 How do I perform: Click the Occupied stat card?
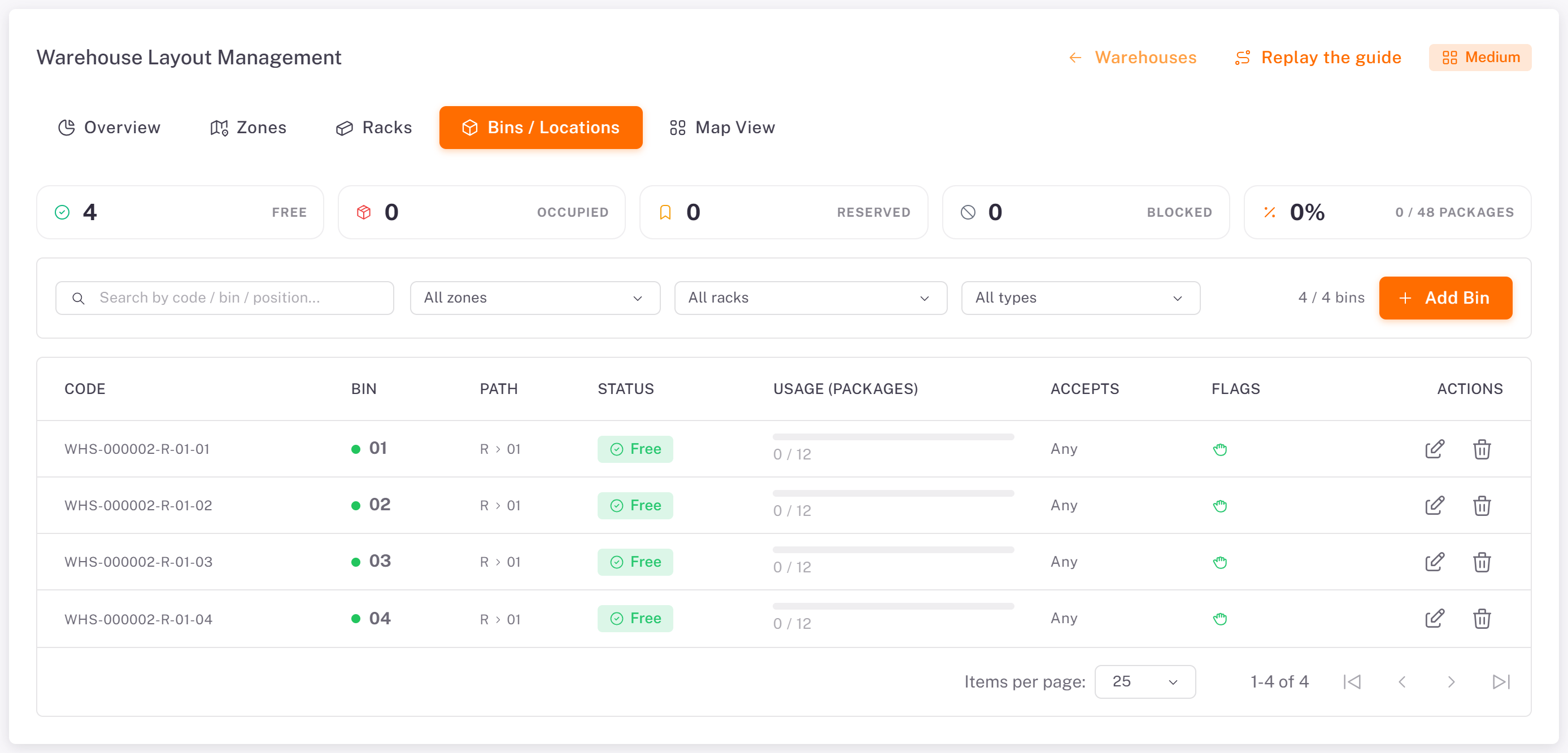coord(481,212)
